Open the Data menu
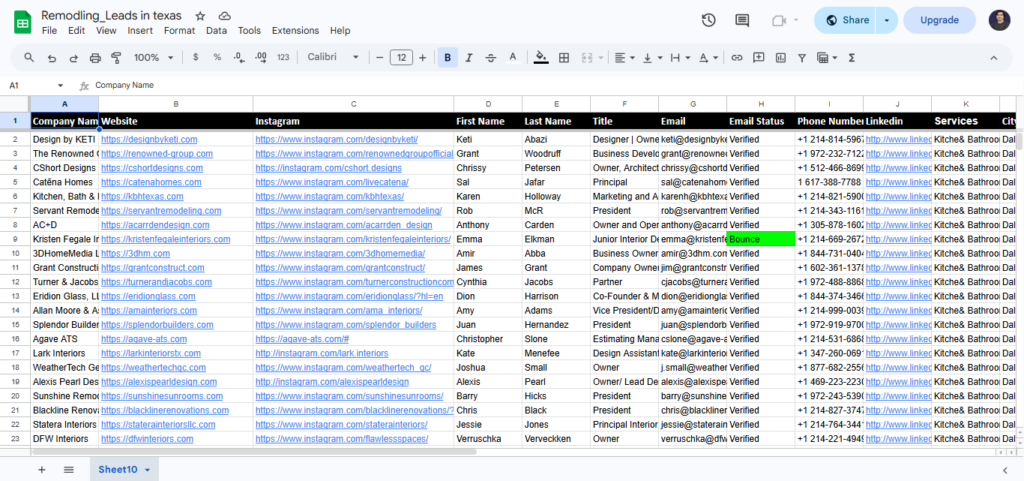The width and height of the screenshot is (1024, 481). (x=217, y=31)
